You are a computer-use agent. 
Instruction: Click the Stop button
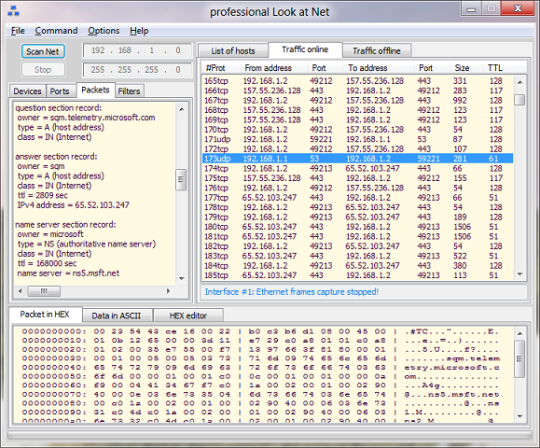pyautogui.click(x=43, y=70)
